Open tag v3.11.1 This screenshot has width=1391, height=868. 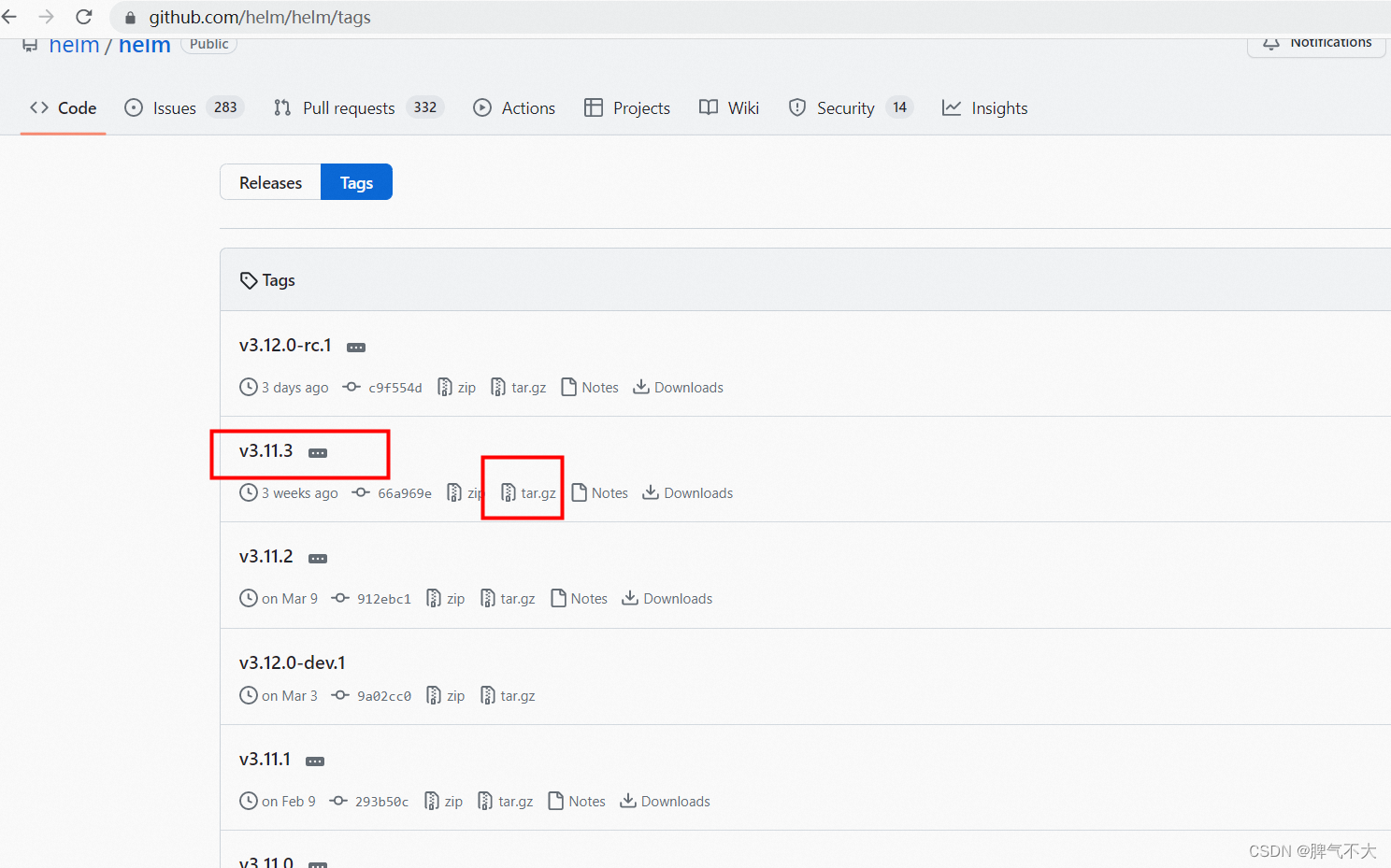265,760
